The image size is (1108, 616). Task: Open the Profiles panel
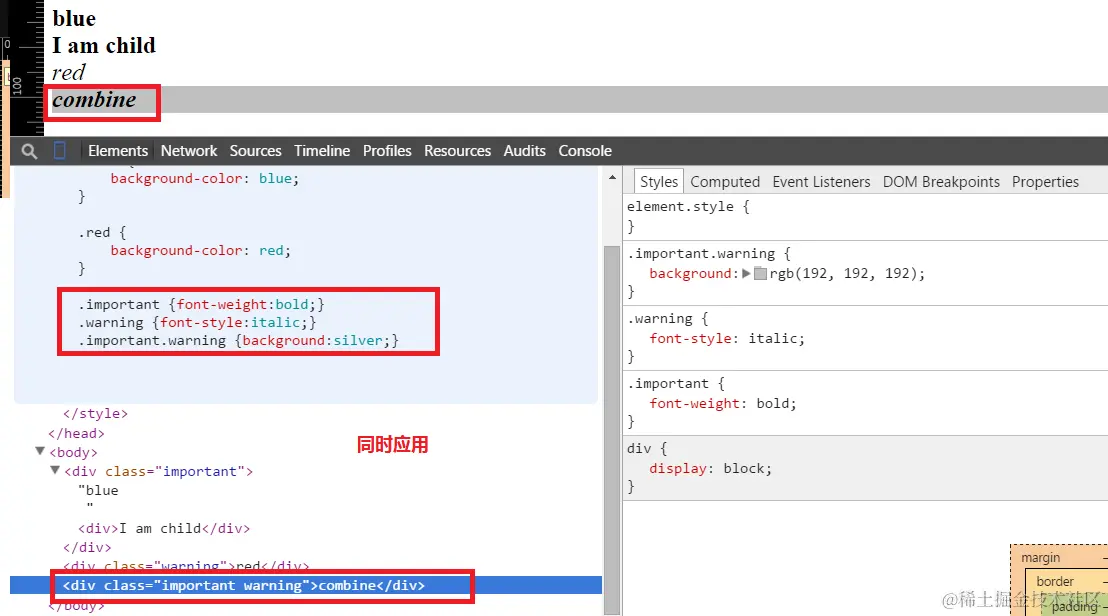coord(387,150)
